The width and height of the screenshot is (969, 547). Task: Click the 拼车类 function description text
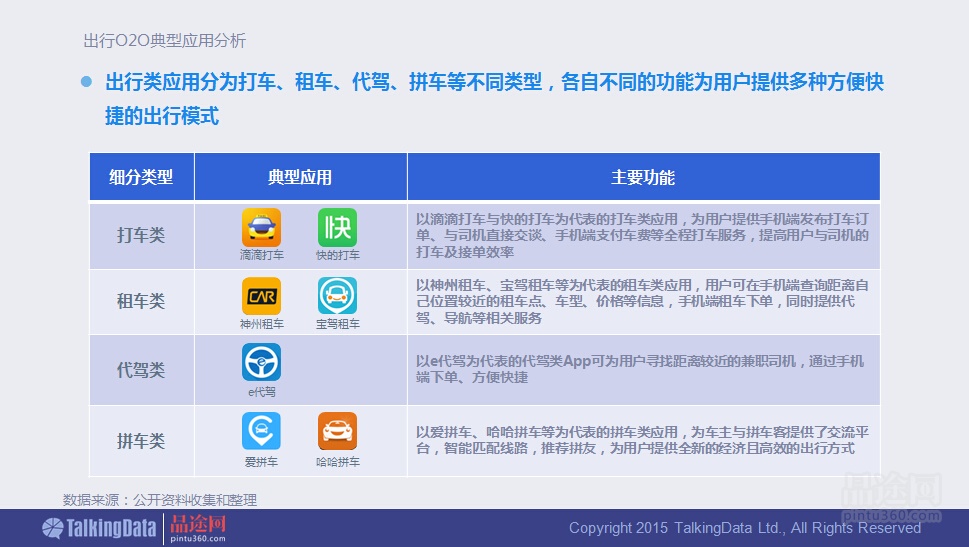coord(642,440)
